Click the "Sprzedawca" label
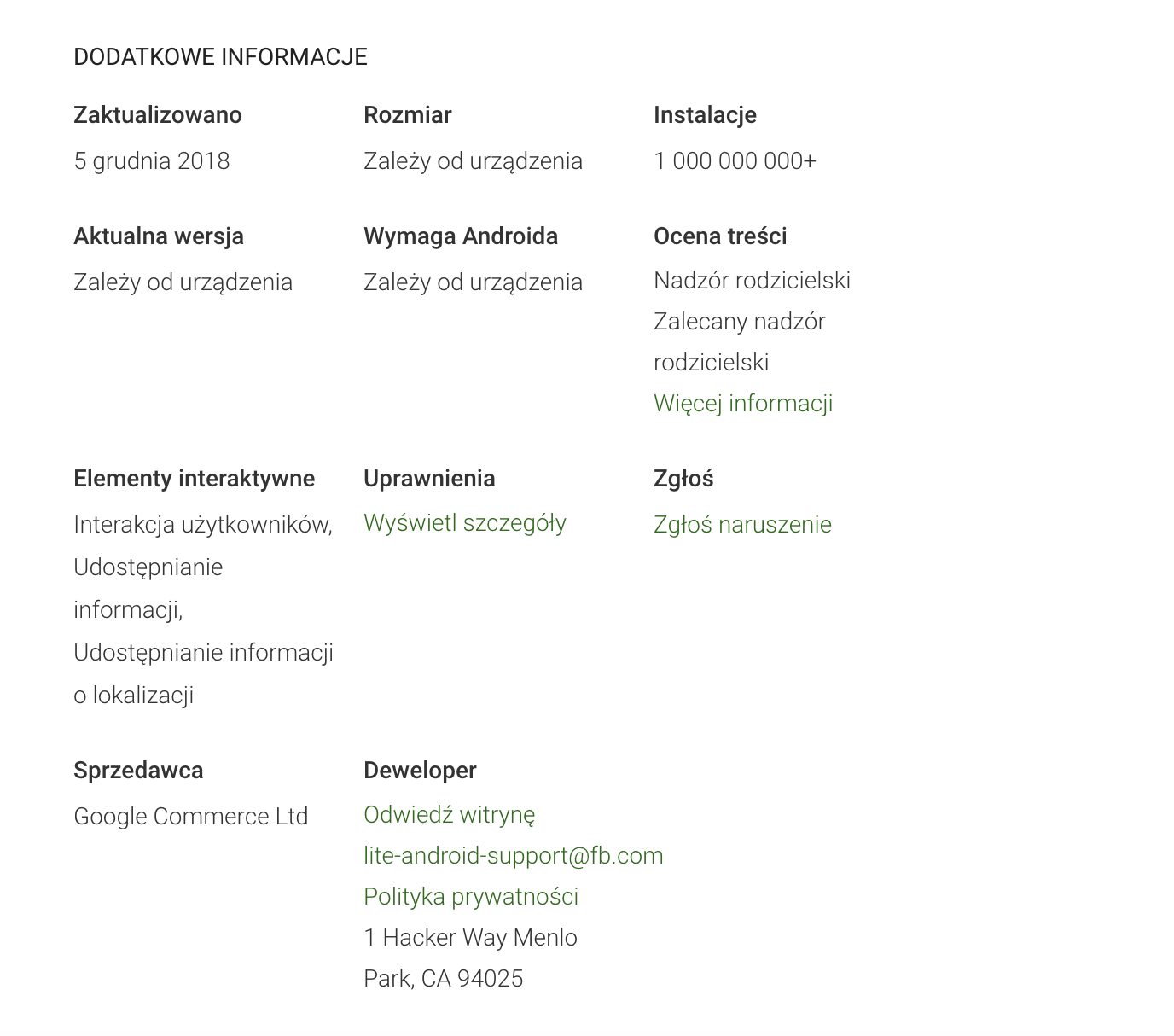The image size is (1174, 1036). tap(138, 771)
